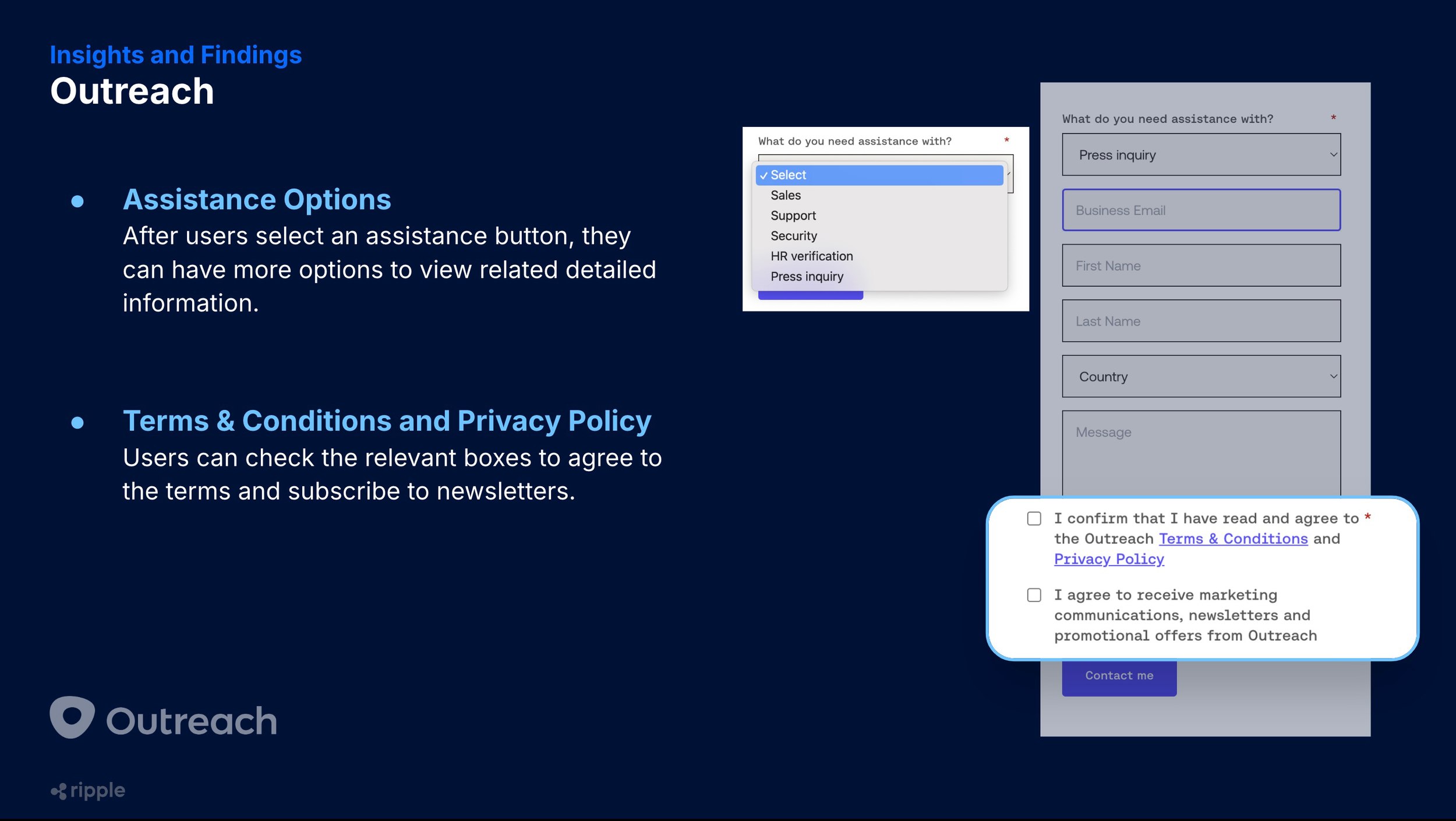The height and width of the screenshot is (821, 1456).
Task: Enable the marketing communications checkbox
Action: 1034,595
